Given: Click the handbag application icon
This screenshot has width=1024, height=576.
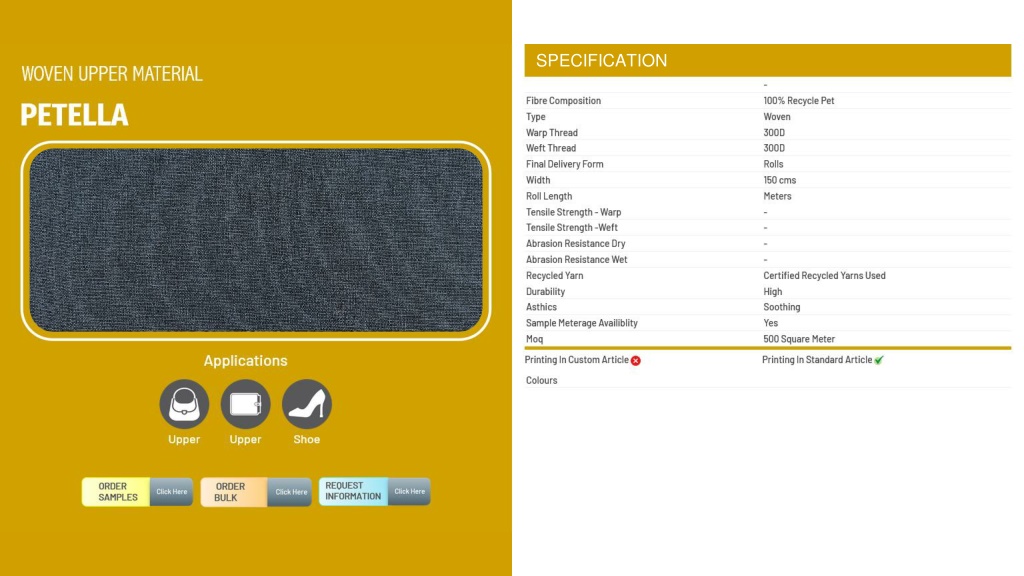Looking at the screenshot, I should (184, 404).
